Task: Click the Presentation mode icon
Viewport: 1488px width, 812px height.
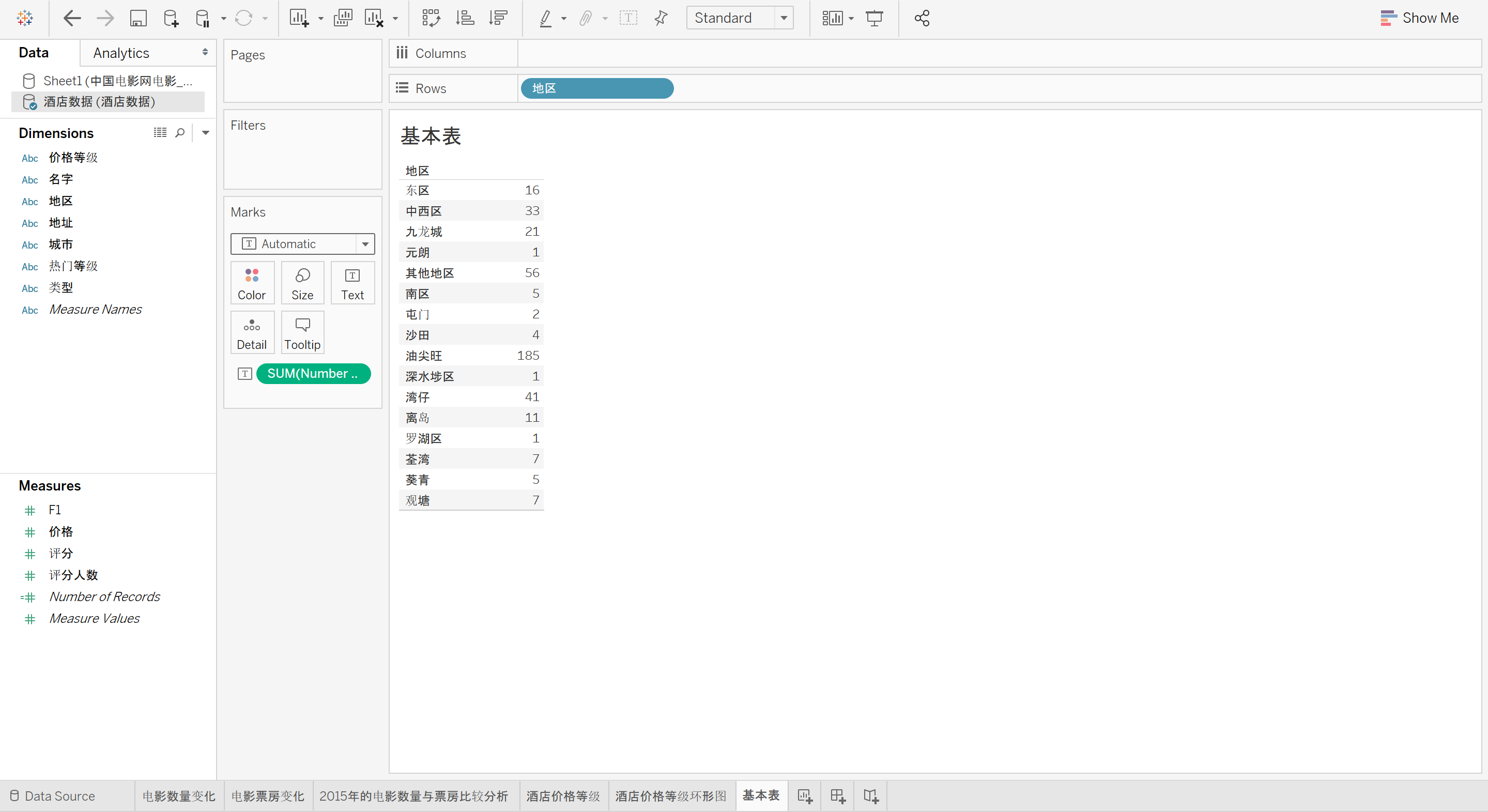Action: [x=874, y=19]
